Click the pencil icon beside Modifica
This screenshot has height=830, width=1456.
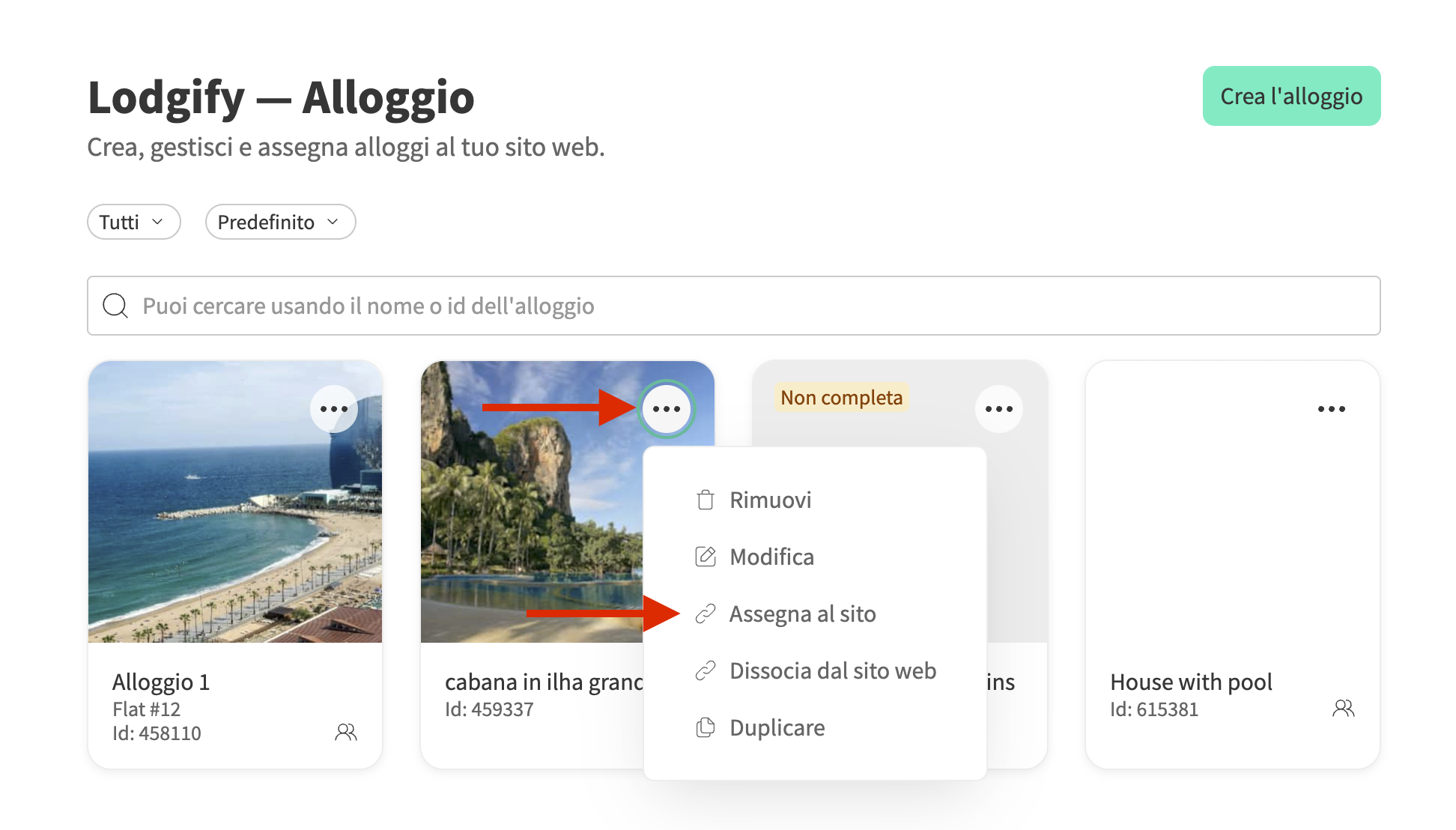(x=705, y=557)
